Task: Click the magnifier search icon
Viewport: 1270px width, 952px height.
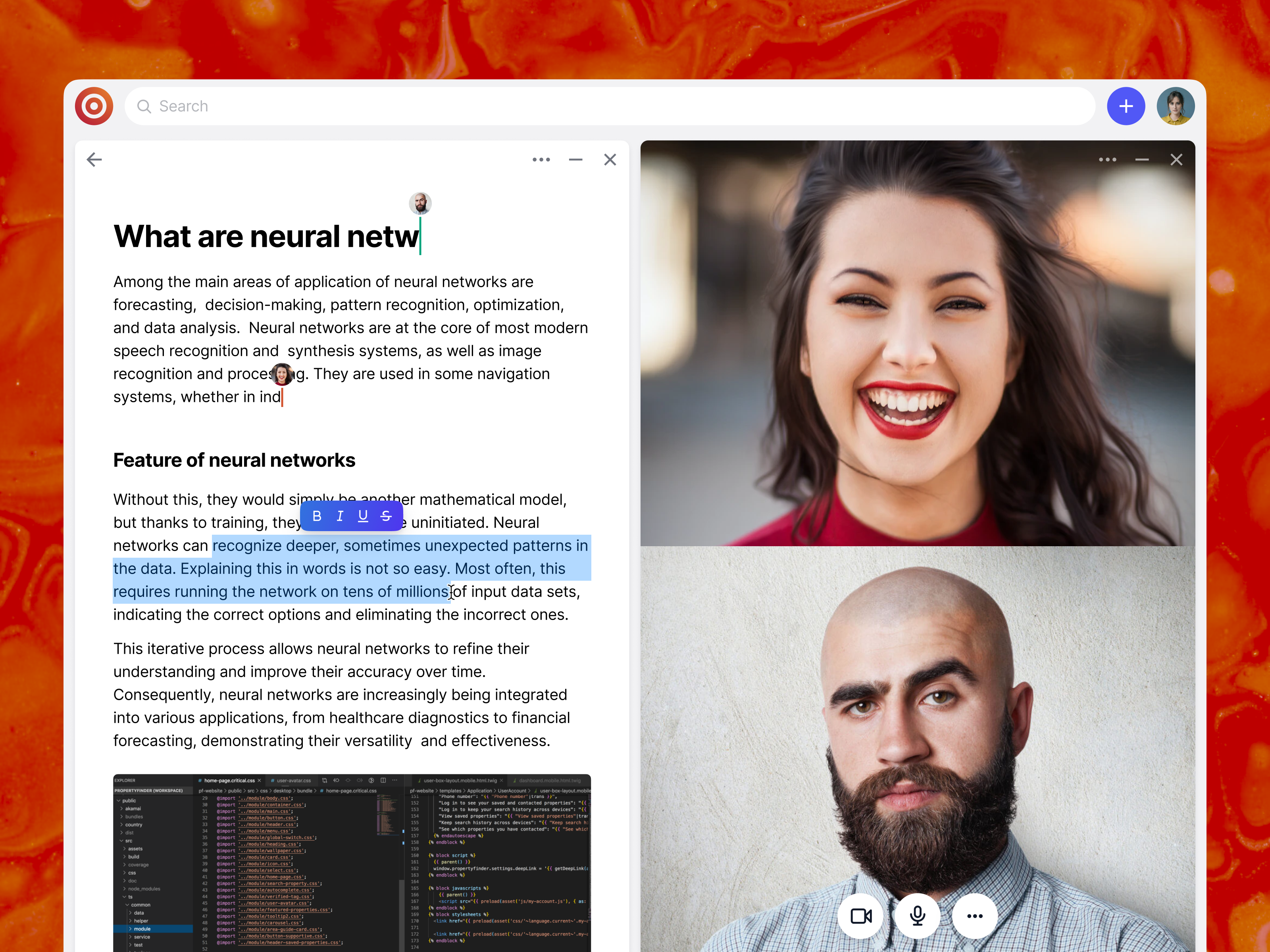Action: pyautogui.click(x=144, y=107)
